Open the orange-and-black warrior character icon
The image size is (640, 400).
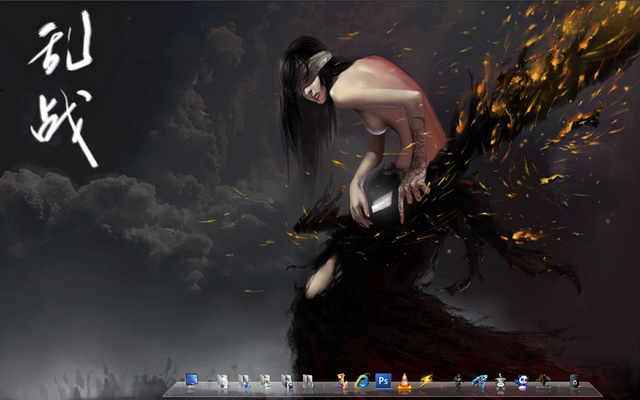pos(543,381)
